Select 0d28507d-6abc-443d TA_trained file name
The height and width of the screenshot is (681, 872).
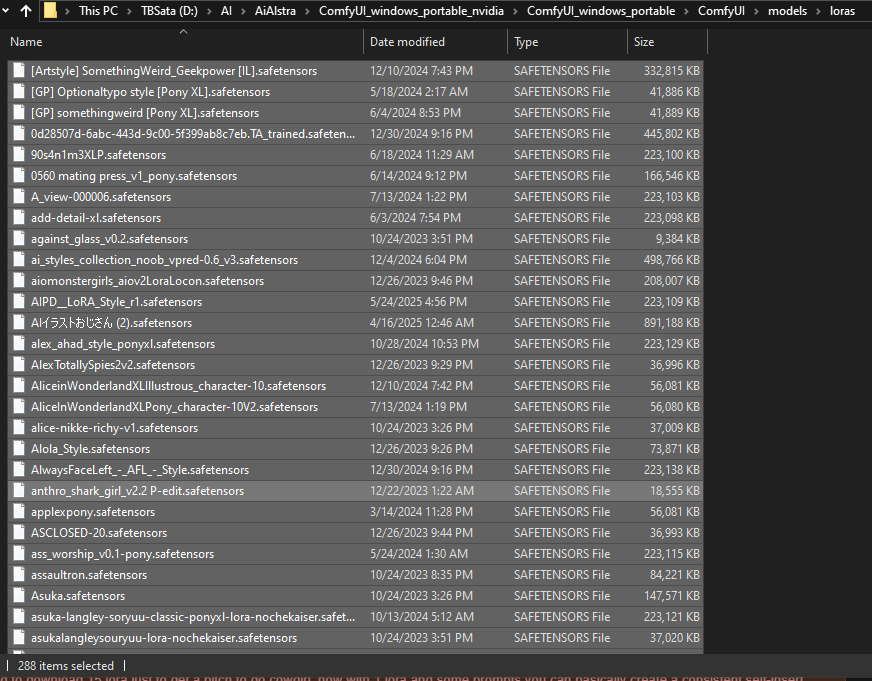tap(192, 134)
